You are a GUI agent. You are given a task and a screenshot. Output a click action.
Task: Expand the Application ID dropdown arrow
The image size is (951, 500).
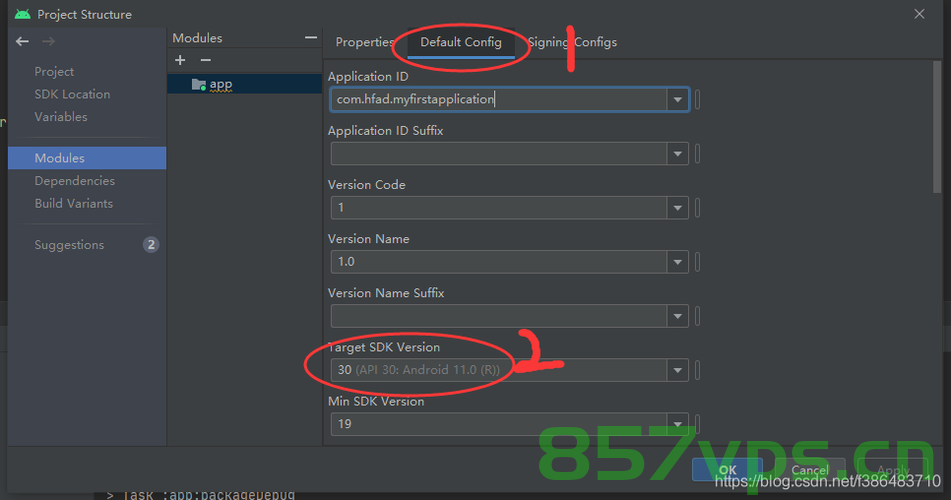[677, 100]
